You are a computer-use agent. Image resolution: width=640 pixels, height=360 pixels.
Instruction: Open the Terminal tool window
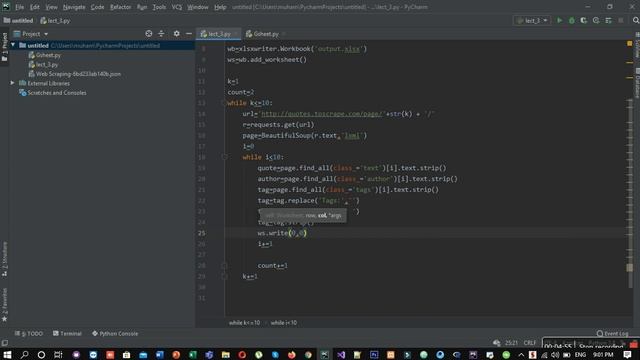tap(67, 333)
